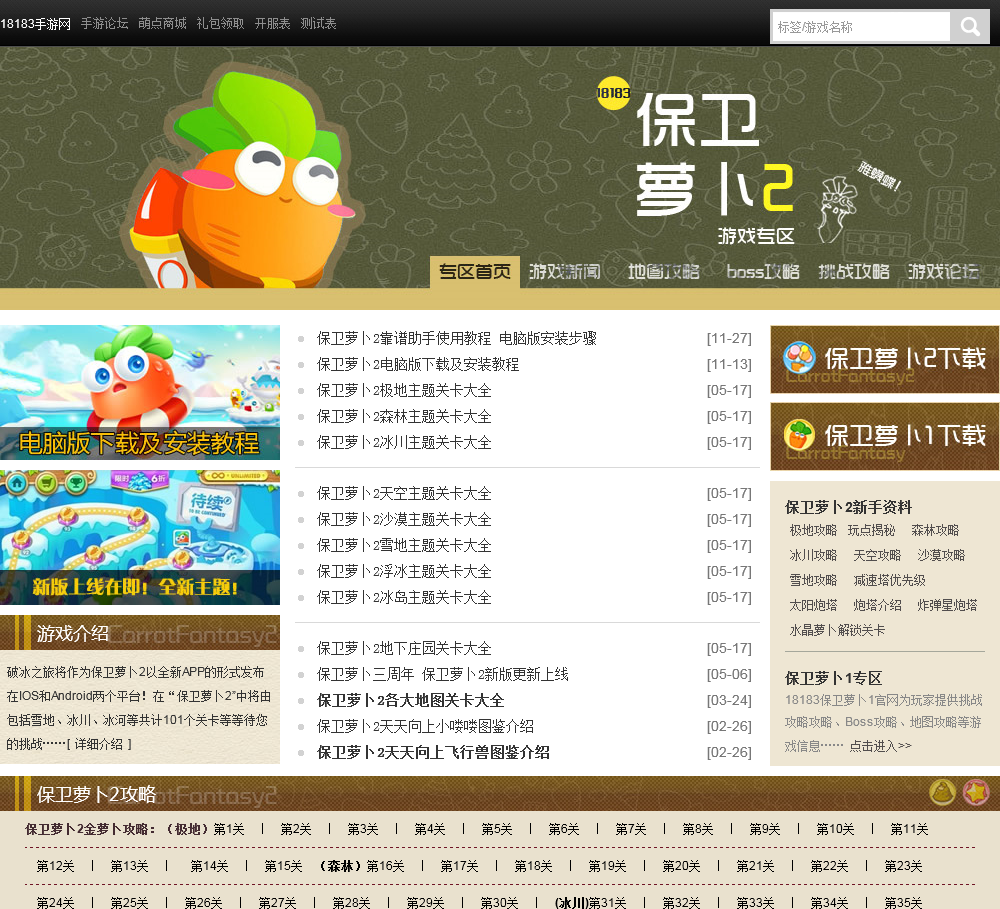The width and height of the screenshot is (1000, 909).
Task: Open article 保卫萝卜2天空主题关卡大全
Action: pos(404,494)
